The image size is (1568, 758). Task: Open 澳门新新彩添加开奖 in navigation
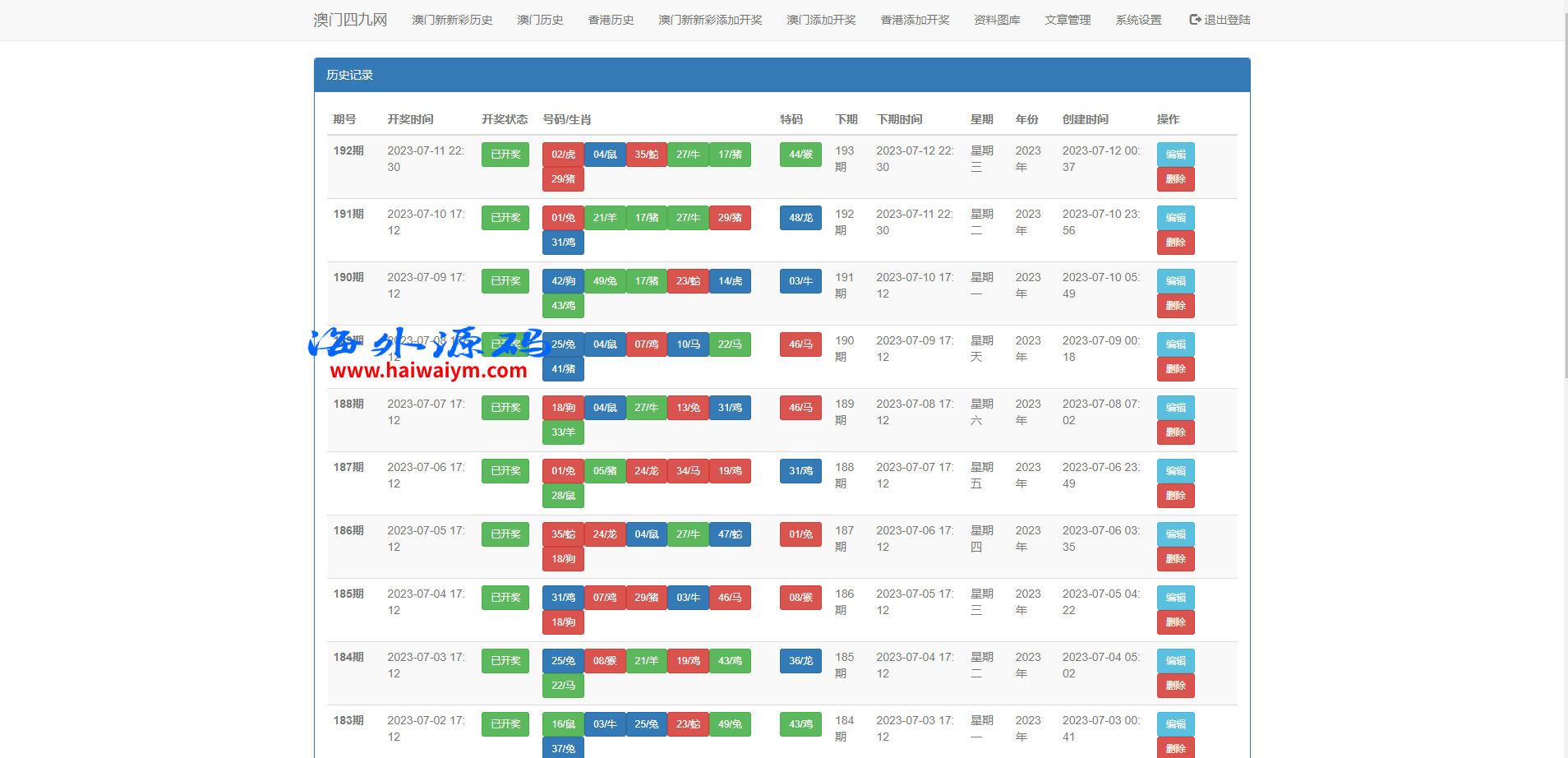(x=710, y=20)
